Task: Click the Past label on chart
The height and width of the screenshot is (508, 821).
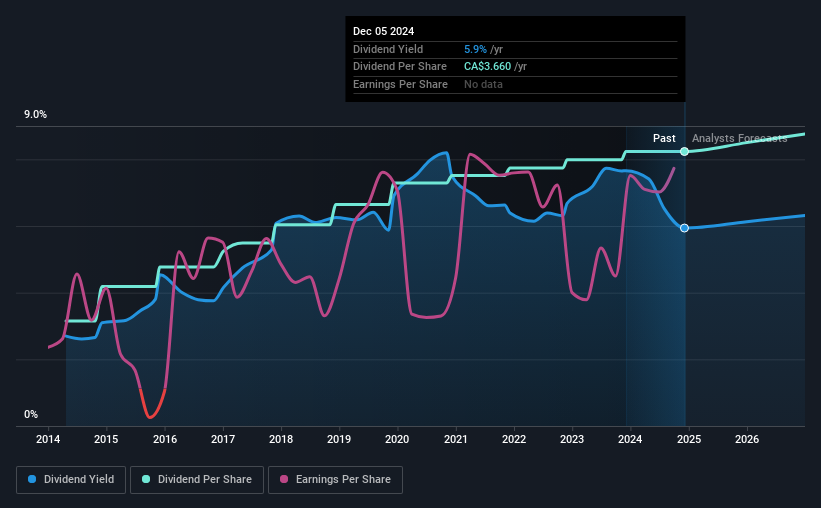Action: pyautogui.click(x=664, y=138)
